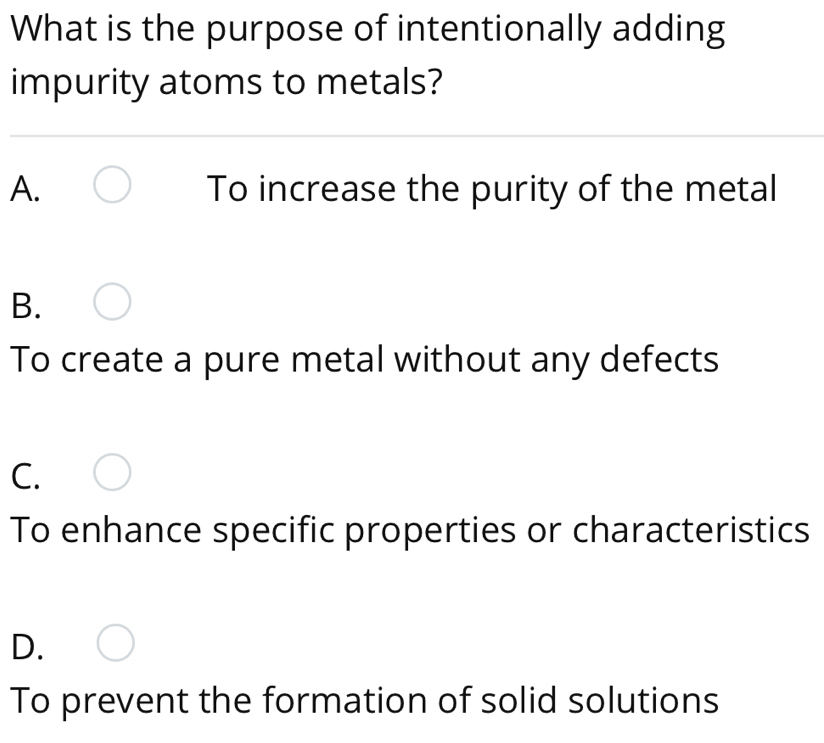Click the 'B.' option letter label
This screenshot has height=743, width=824.
click(26, 306)
